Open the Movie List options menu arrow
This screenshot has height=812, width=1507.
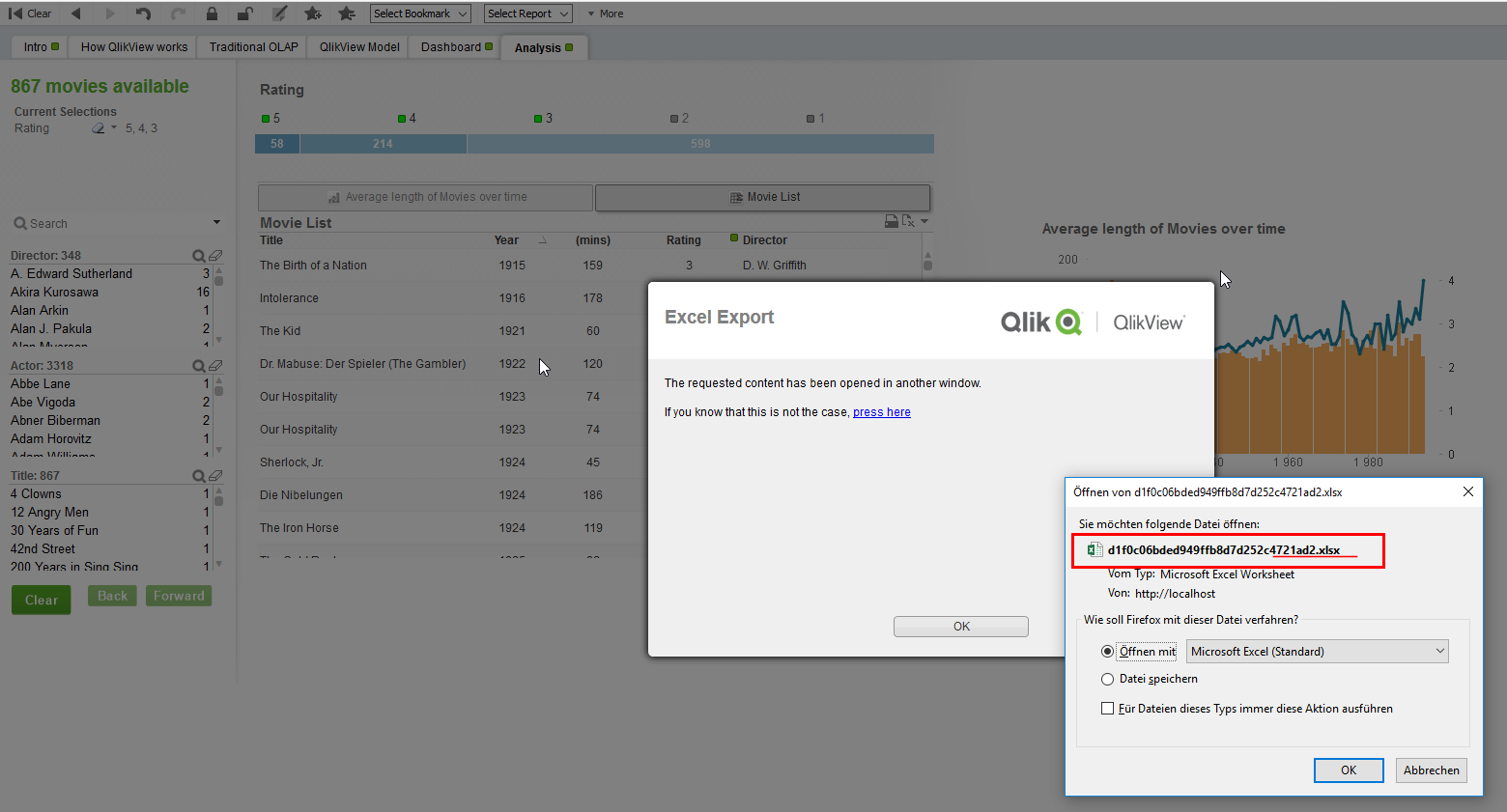(x=924, y=221)
